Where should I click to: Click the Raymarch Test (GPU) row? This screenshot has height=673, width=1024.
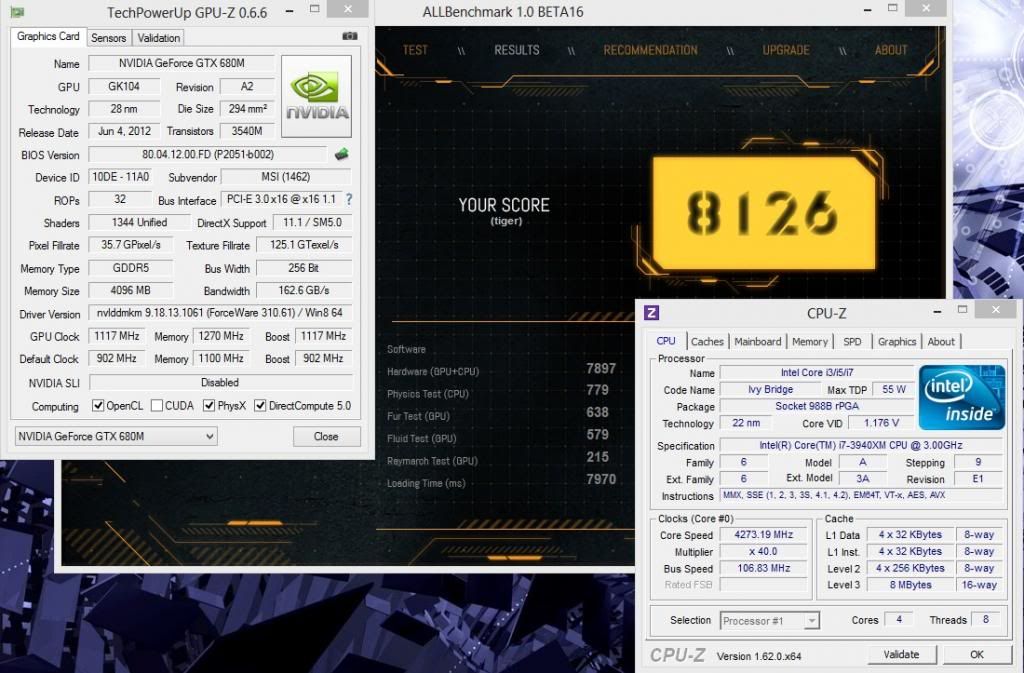coord(501,459)
